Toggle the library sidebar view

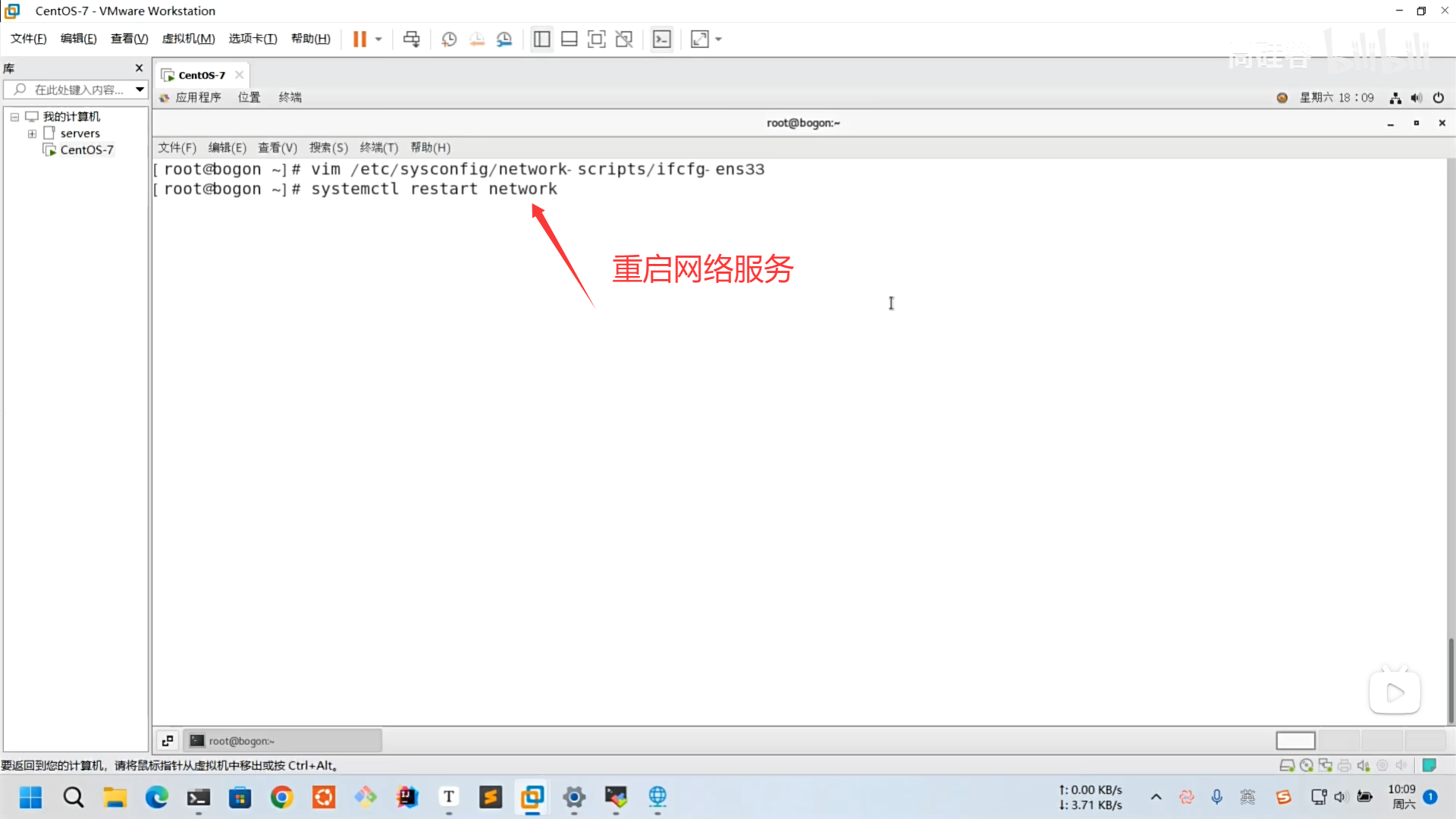[x=541, y=39]
